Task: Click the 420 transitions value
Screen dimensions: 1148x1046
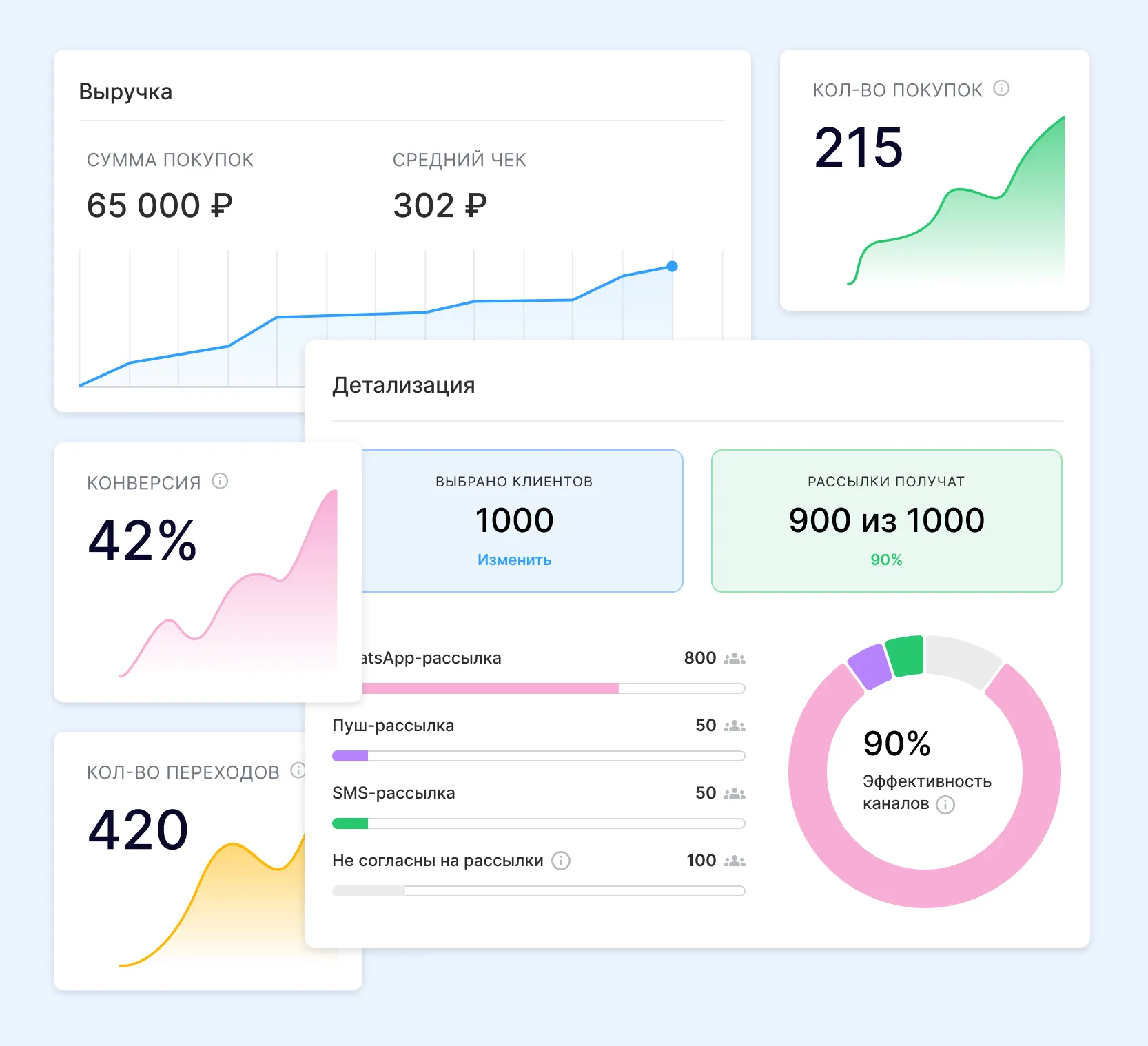Action: [138, 830]
